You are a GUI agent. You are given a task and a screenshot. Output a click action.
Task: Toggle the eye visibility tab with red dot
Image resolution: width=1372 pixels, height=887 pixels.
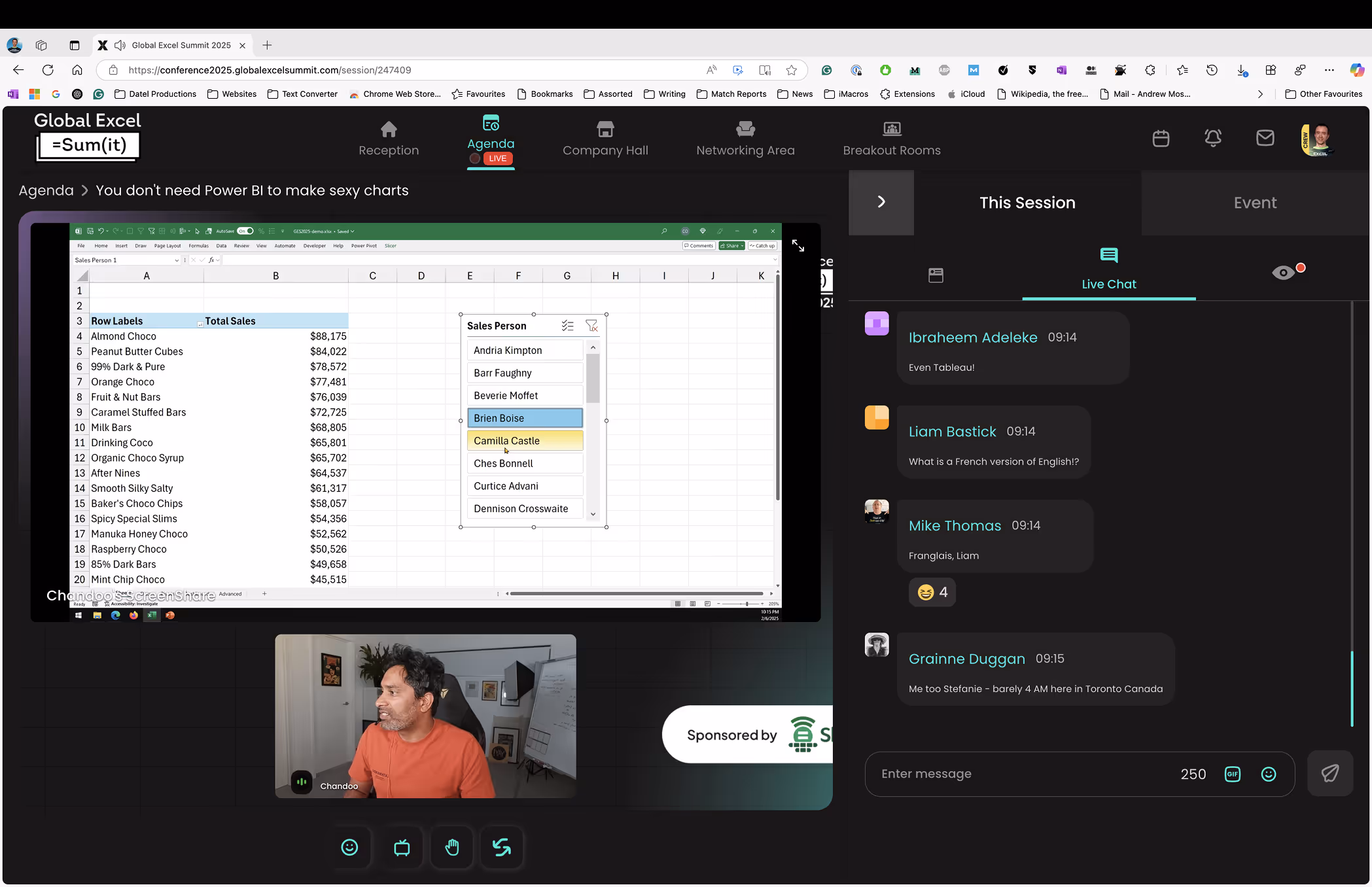point(1284,272)
